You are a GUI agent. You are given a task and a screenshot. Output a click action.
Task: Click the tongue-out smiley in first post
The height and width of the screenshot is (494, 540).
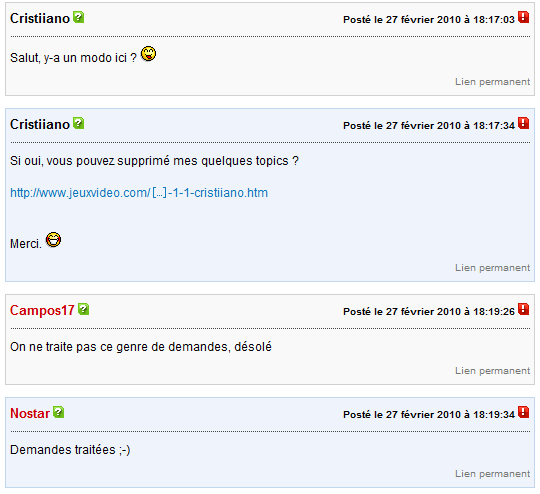pos(148,54)
